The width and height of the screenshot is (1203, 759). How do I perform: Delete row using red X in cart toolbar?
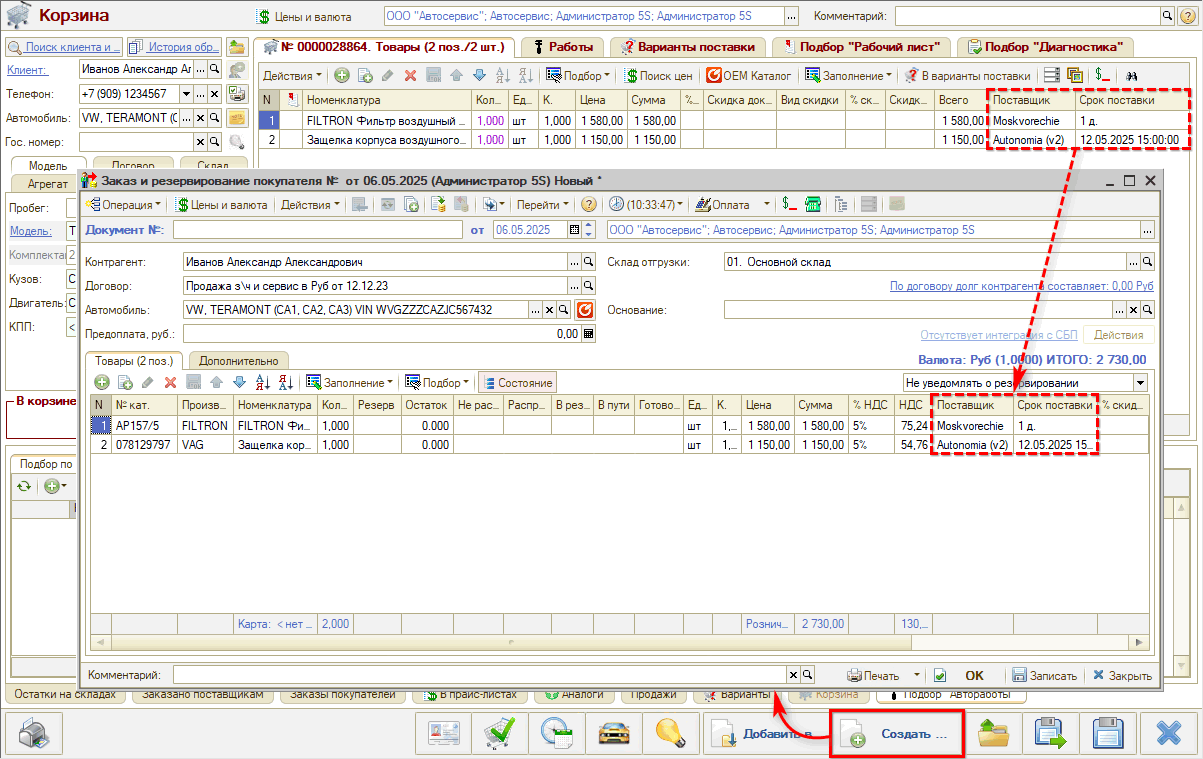[x=410, y=75]
